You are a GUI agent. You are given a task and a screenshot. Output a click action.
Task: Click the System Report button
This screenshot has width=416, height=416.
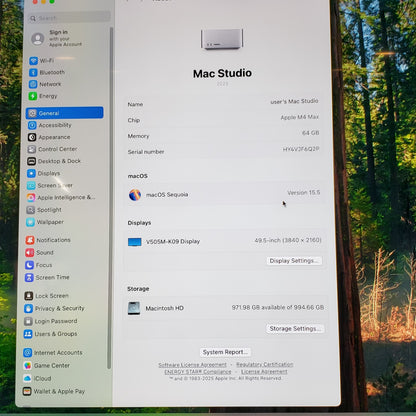pyautogui.click(x=225, y=352)
